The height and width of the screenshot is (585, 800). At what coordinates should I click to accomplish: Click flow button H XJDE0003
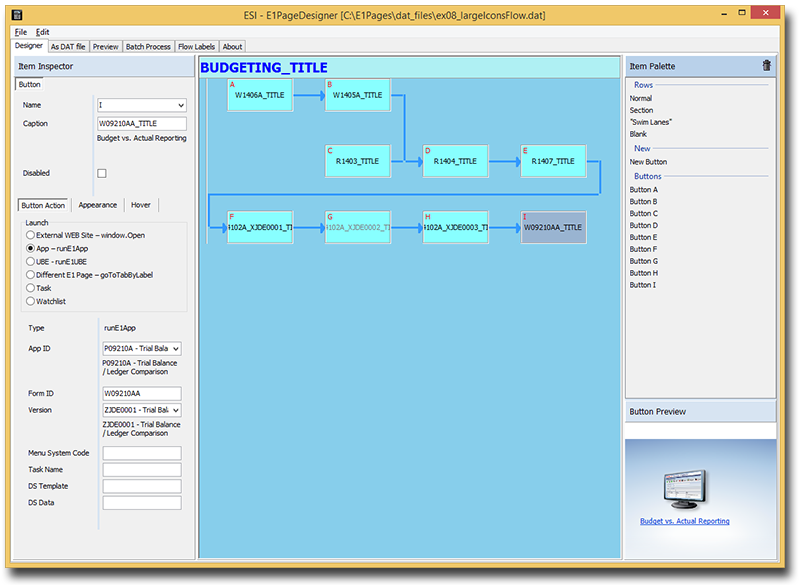[x=456, y=227]
